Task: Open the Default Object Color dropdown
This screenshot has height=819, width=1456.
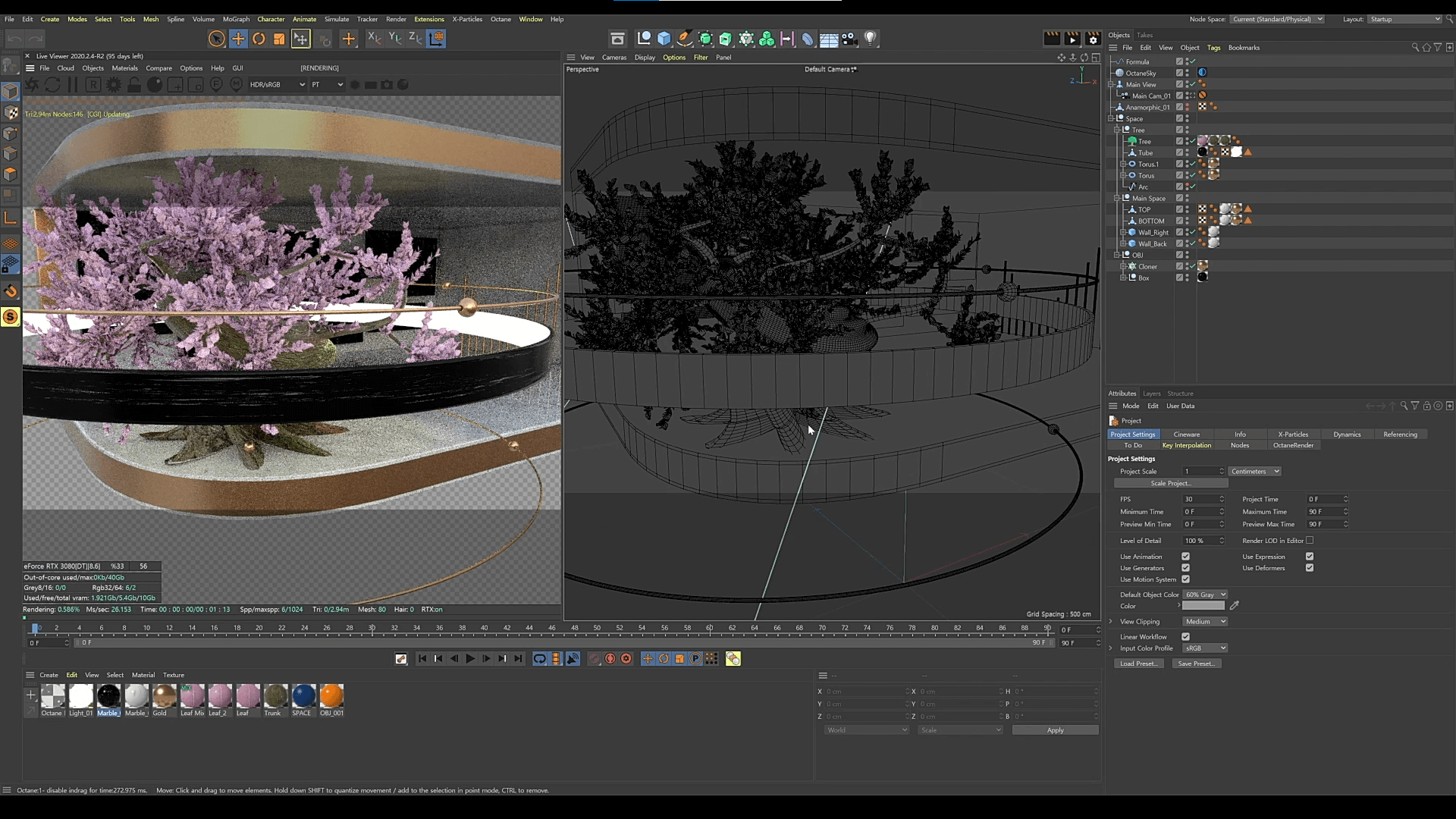Action: point(1205,595)
